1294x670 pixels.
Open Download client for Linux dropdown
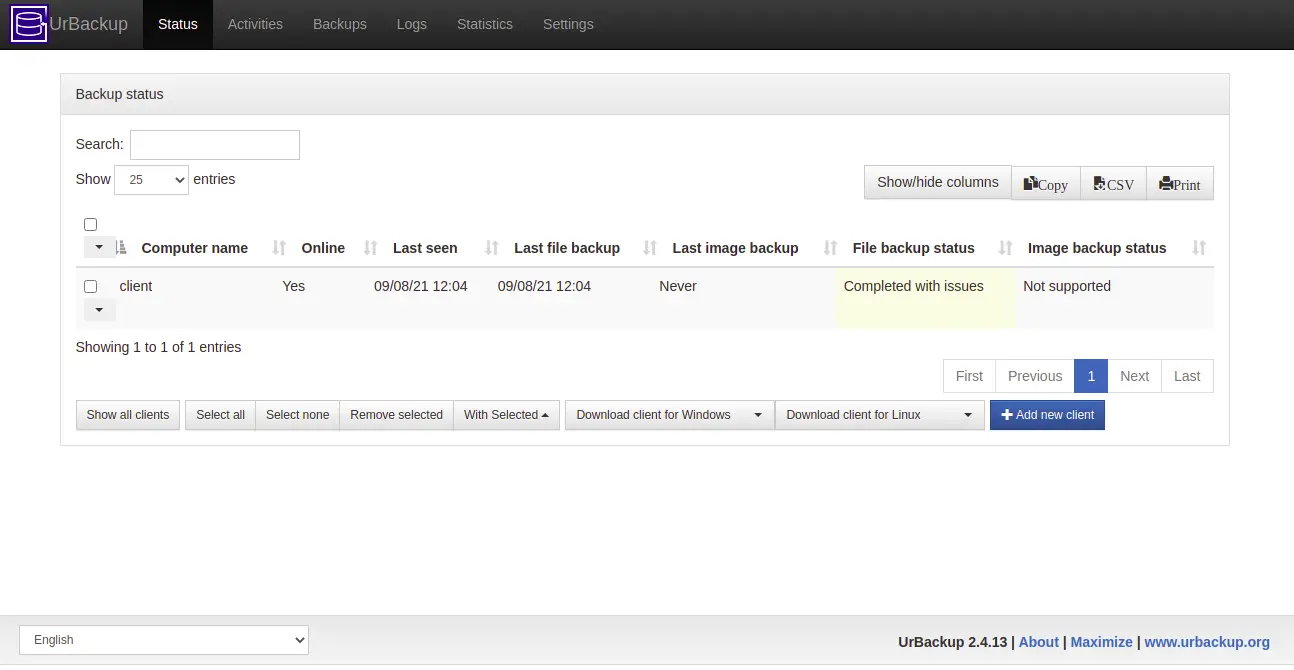[x=880, y=415]
